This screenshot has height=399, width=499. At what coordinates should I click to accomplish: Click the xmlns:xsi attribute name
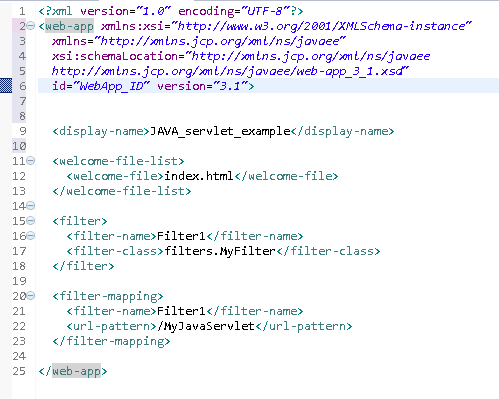point(132,26)
